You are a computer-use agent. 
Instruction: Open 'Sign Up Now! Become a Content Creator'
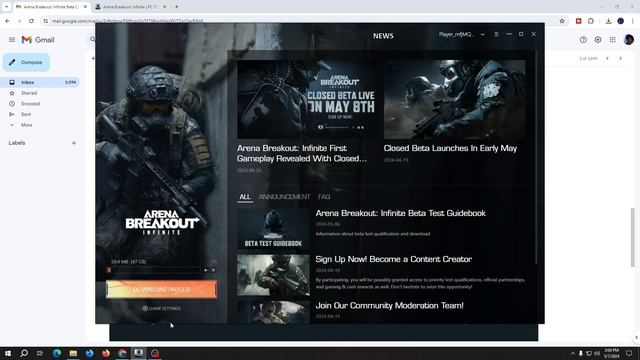393,259
